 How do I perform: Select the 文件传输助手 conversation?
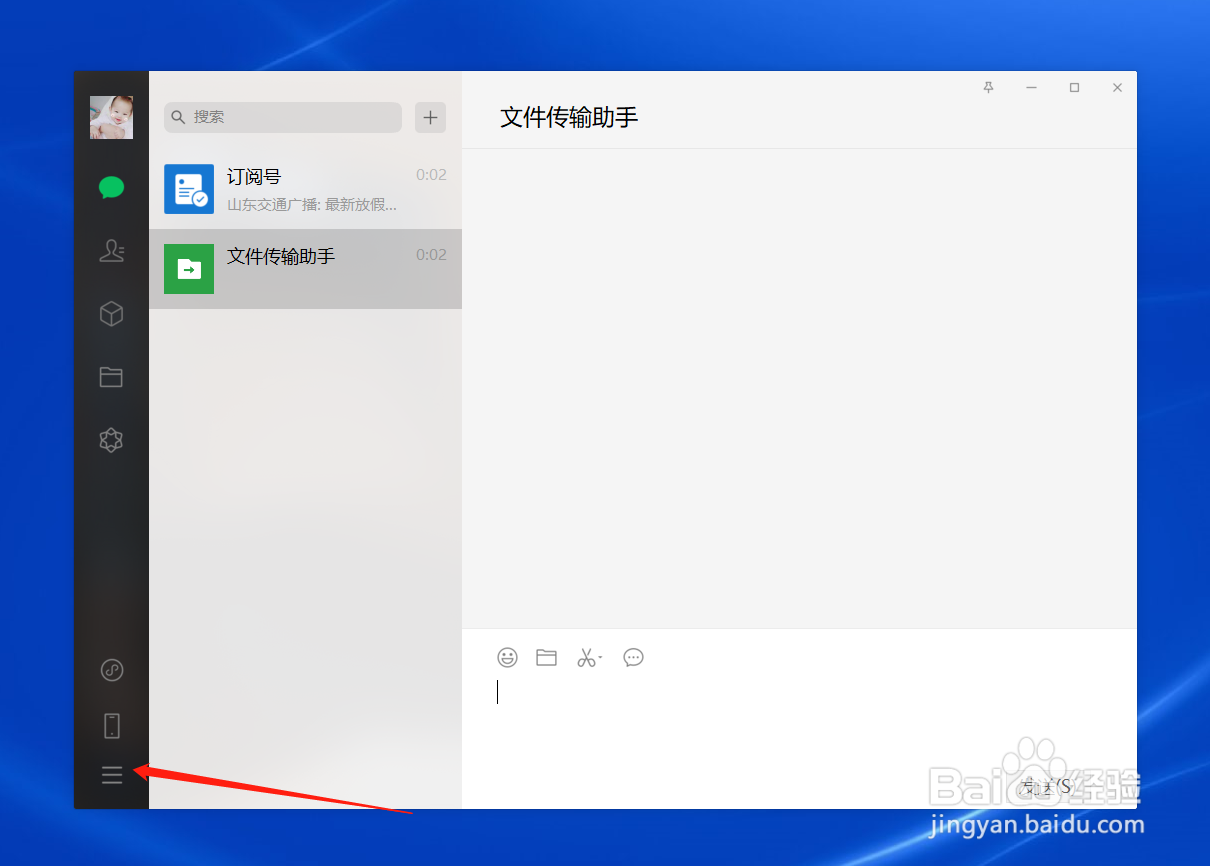305,269
